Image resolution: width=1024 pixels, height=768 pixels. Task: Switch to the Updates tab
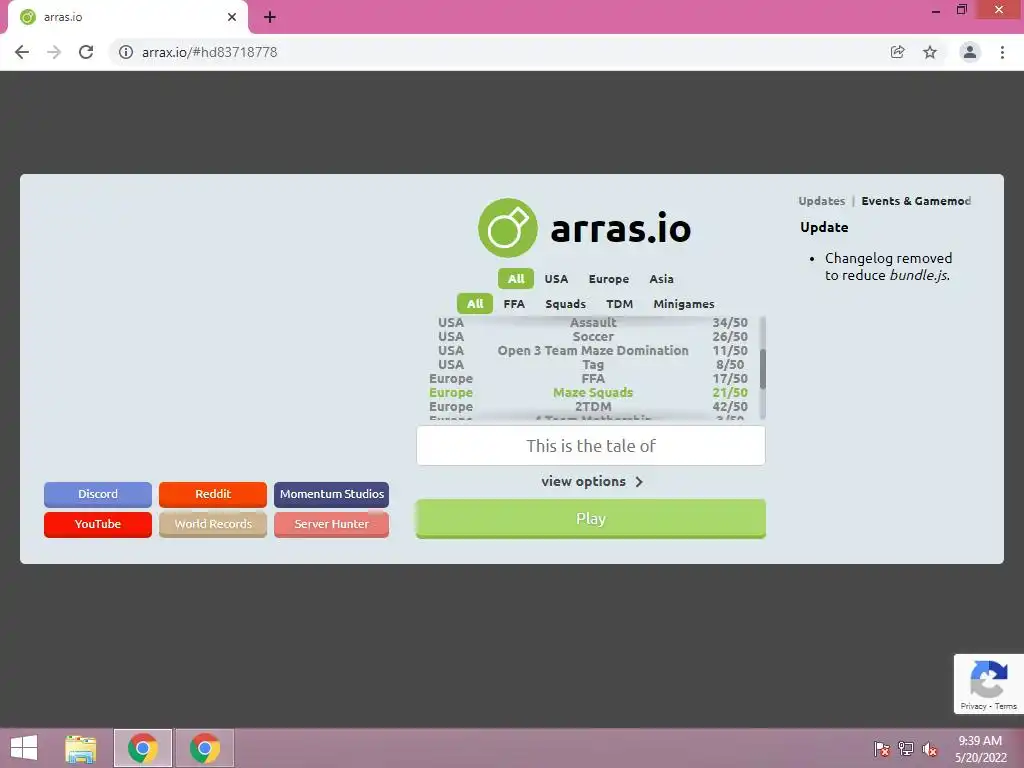[822, 201]
